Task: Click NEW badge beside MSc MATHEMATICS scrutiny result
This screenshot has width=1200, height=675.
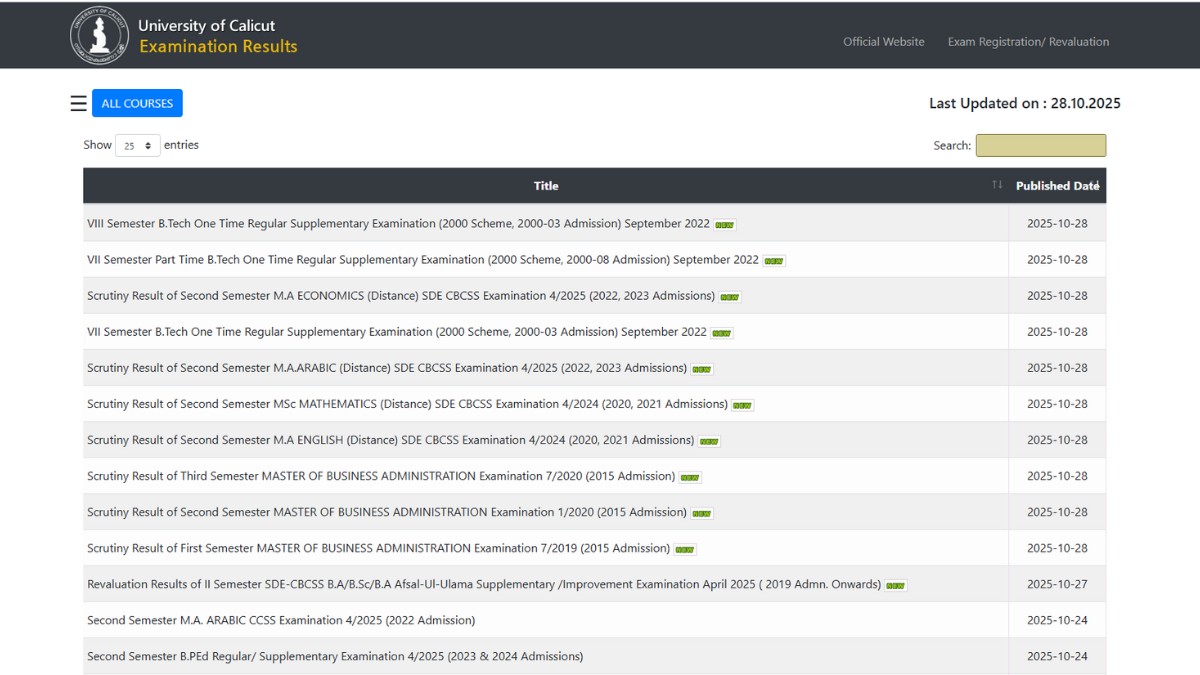Action: pyautogui.click(x=742, y=405)
